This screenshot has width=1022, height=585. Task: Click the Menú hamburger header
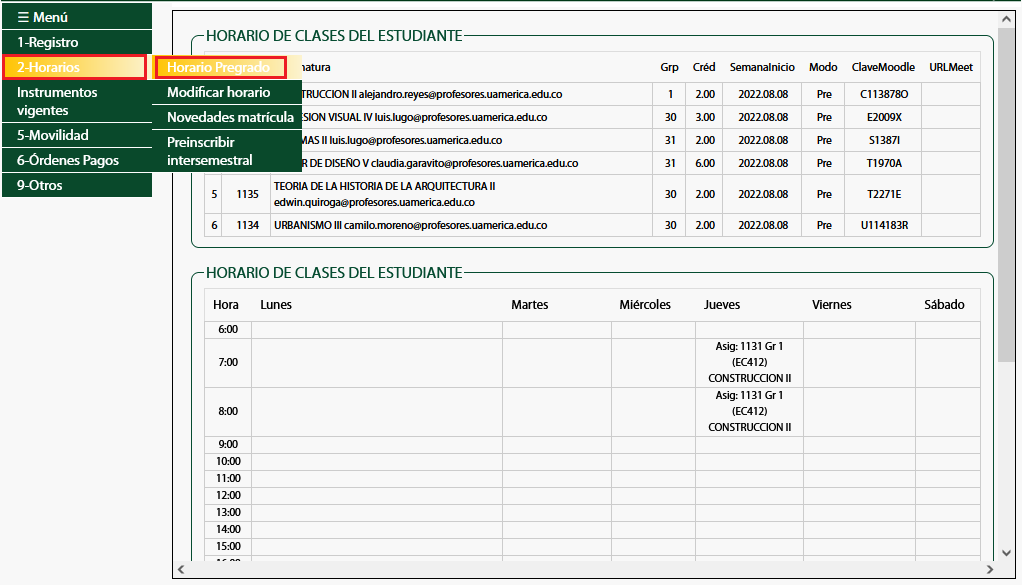click(x=77, y=17)
